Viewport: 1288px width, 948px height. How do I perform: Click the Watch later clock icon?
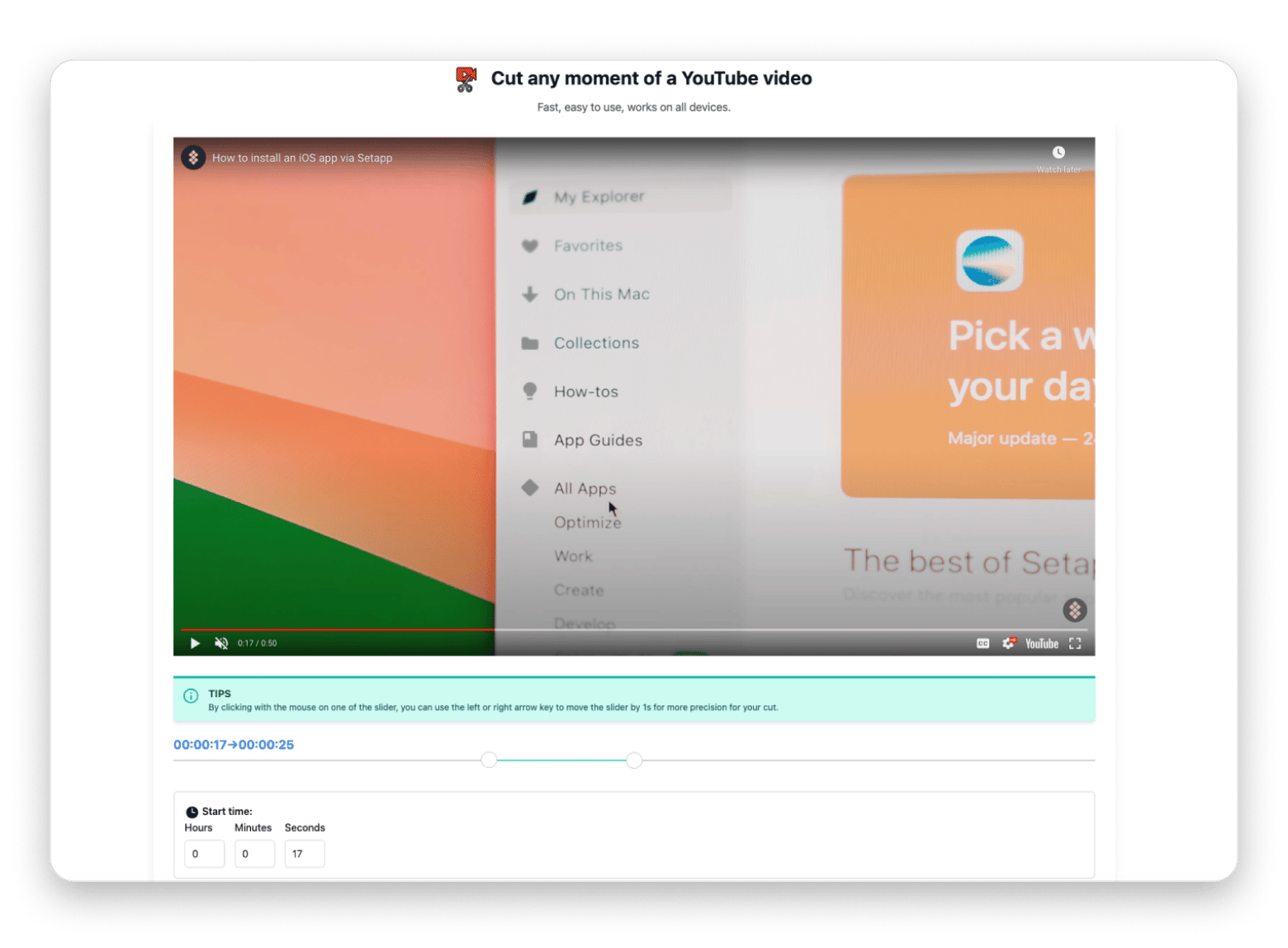1058,153
